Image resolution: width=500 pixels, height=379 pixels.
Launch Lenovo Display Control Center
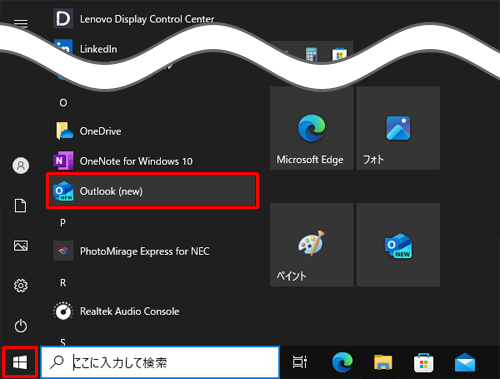coord(133,19)
